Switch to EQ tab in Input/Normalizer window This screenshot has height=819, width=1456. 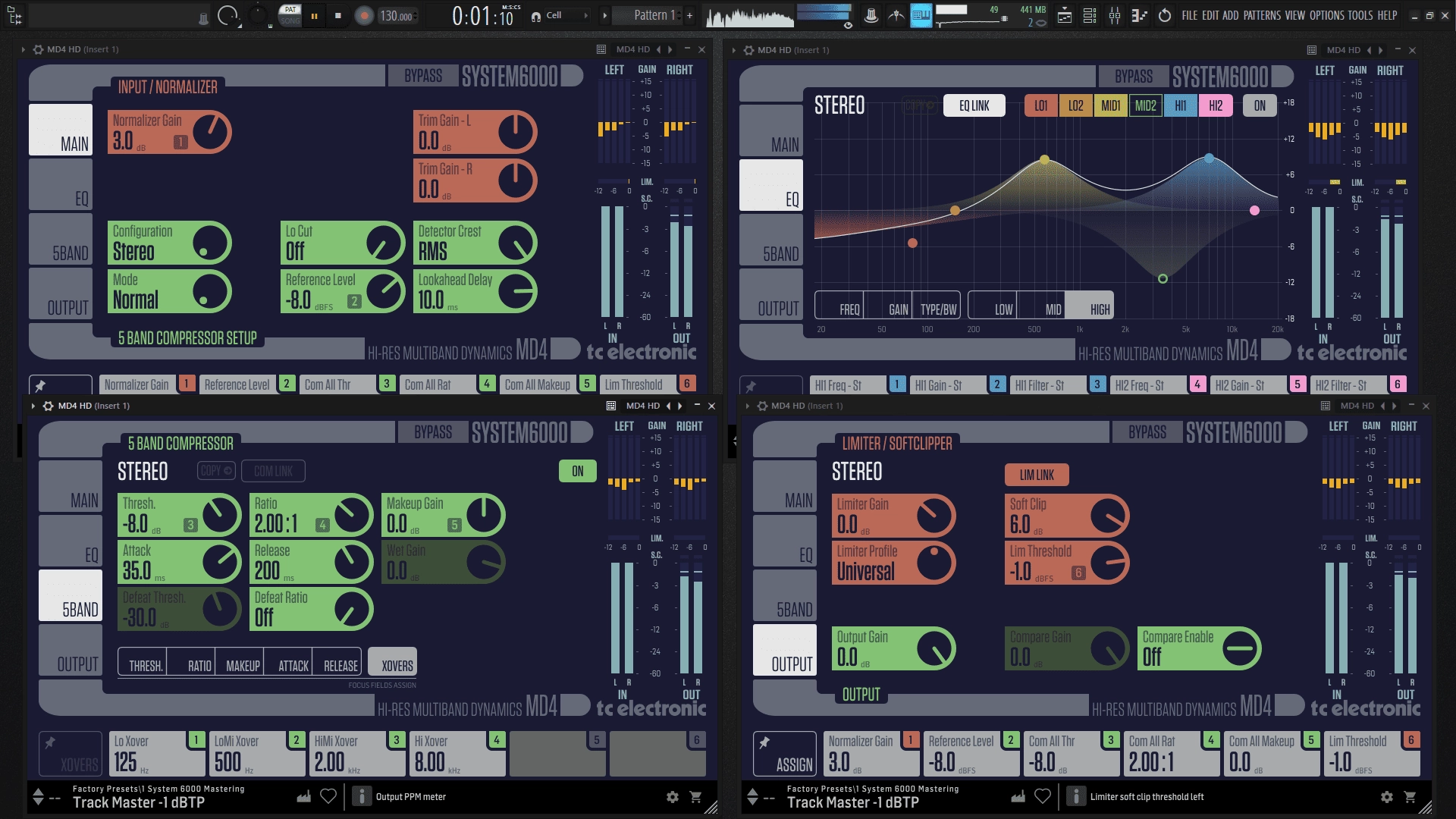pos(61,185)
